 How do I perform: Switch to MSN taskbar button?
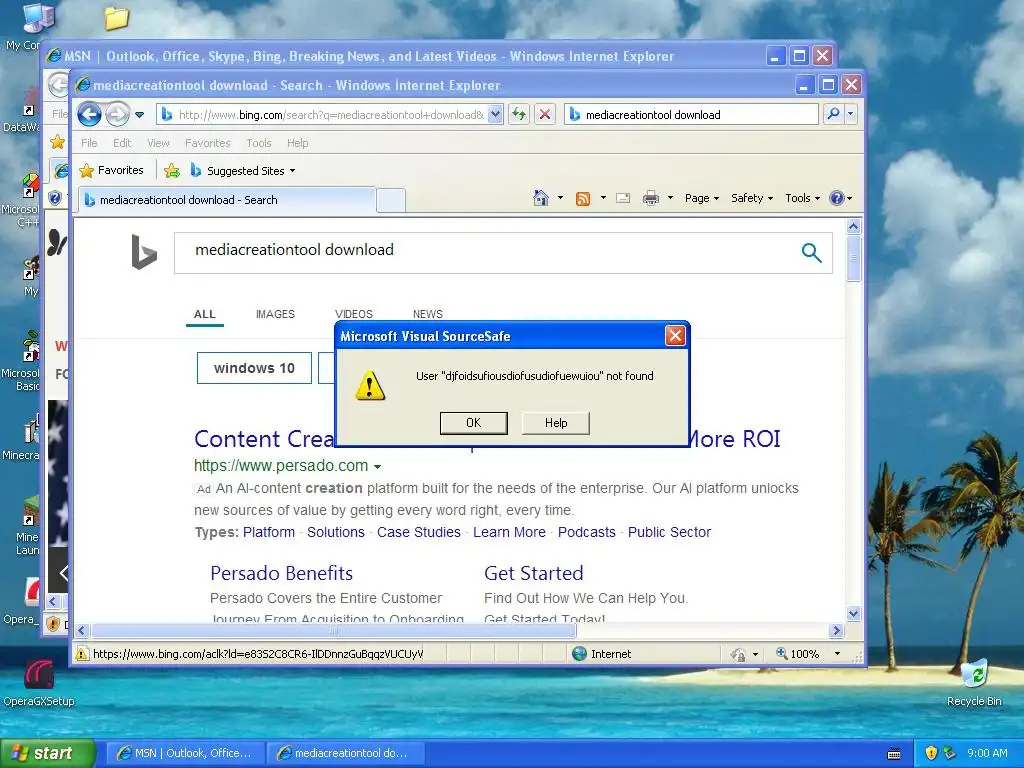click(x=185, y=753)
